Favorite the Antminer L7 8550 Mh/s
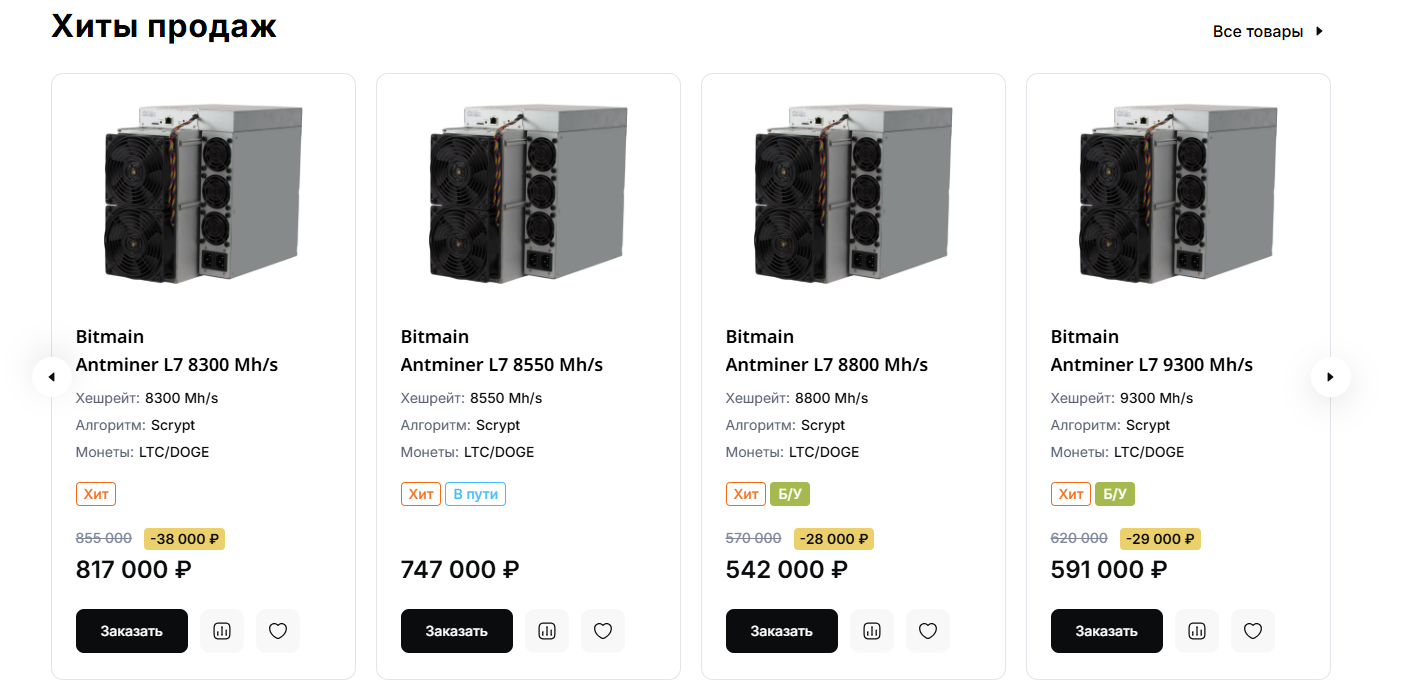 click(603, 631)
